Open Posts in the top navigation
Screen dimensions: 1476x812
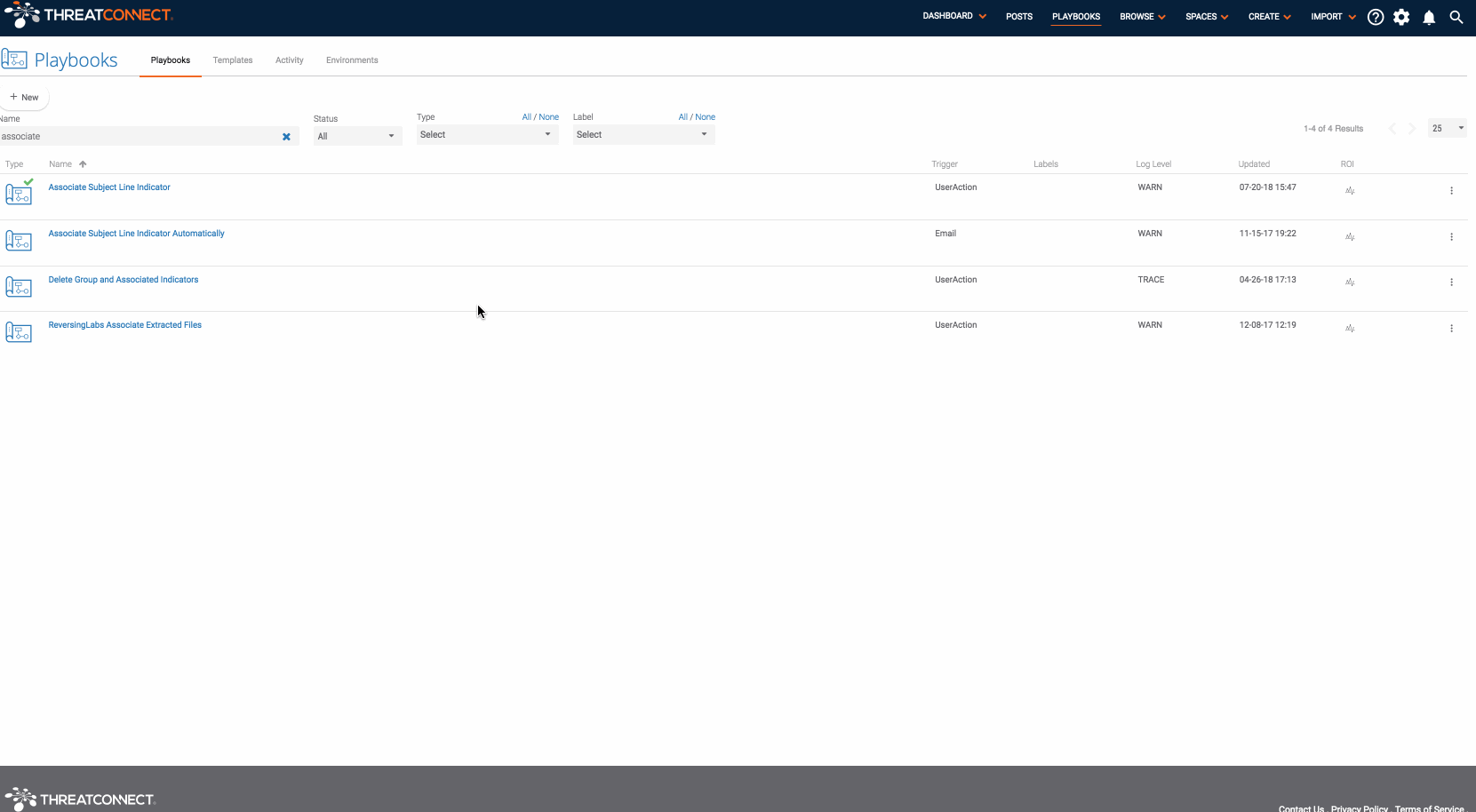[x=1019, y=17]
